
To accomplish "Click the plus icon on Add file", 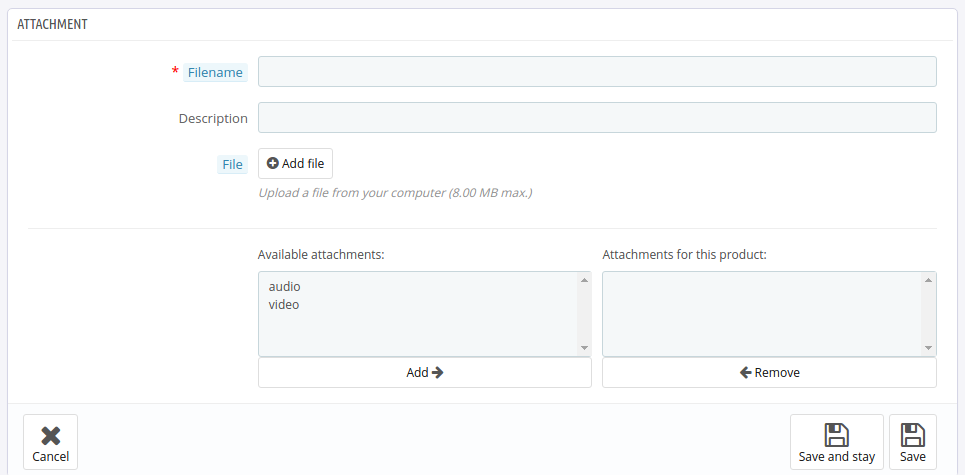I will [x=273, y=163].
